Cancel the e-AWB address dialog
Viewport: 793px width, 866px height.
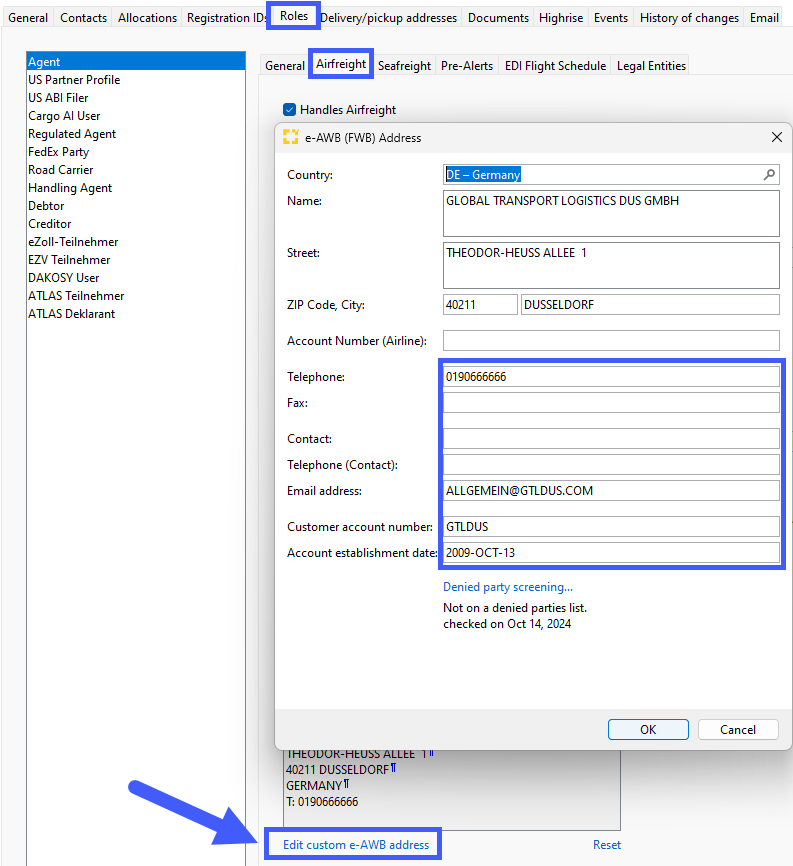738,729
